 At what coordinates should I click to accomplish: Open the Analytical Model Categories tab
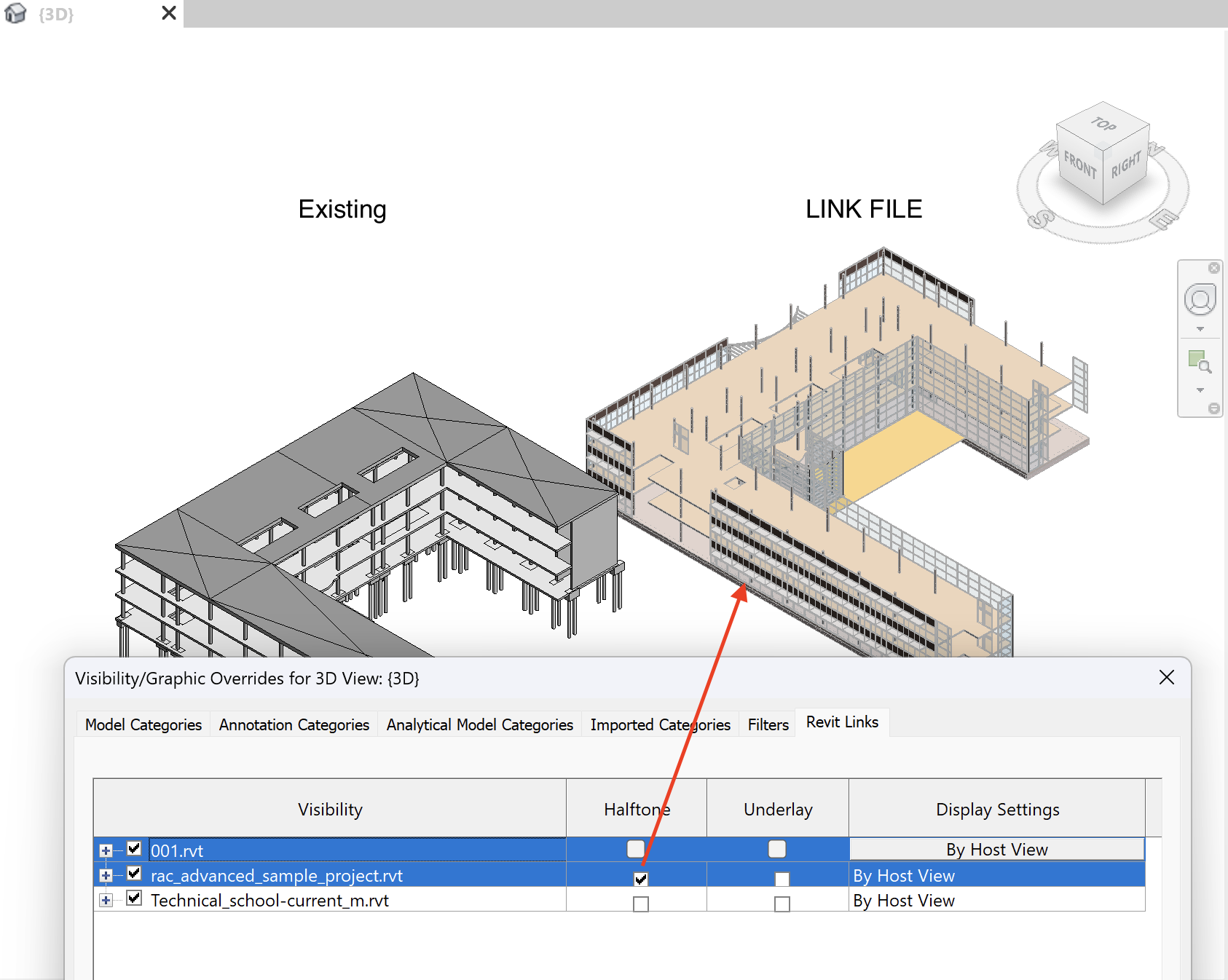pos(480,724)
